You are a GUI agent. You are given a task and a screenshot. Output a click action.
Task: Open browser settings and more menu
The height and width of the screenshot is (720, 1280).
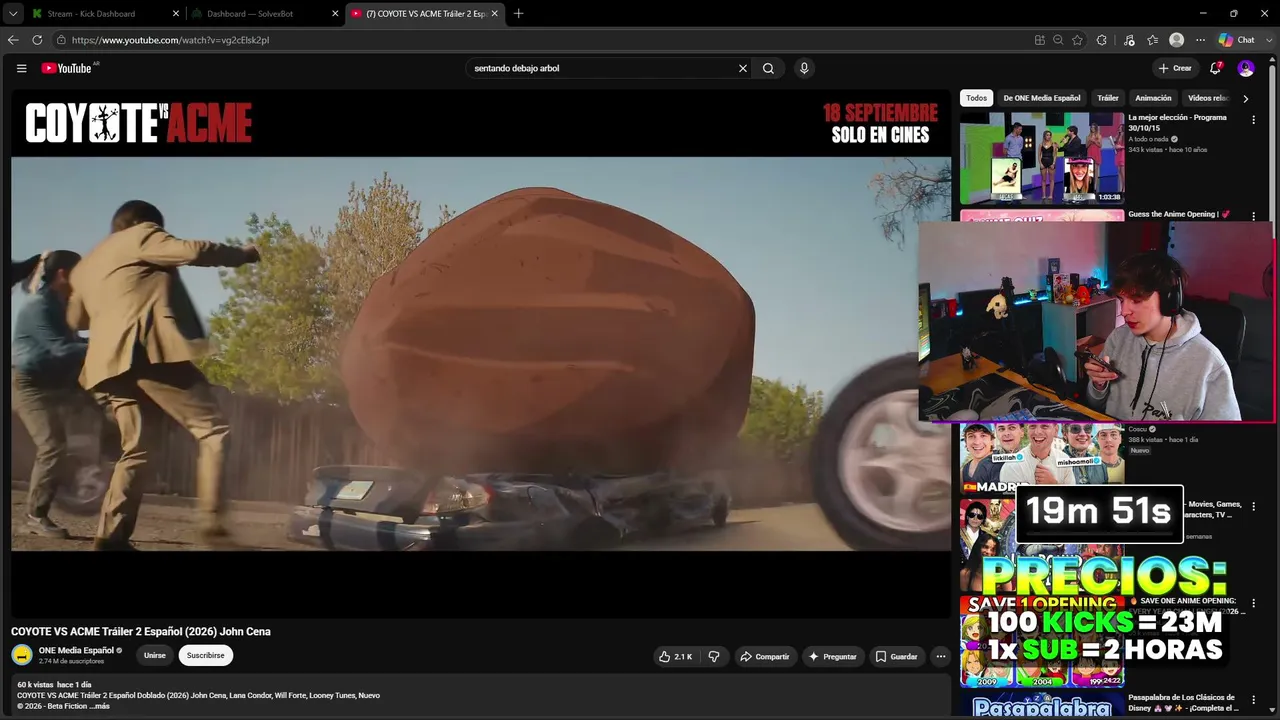point(1201,40)
